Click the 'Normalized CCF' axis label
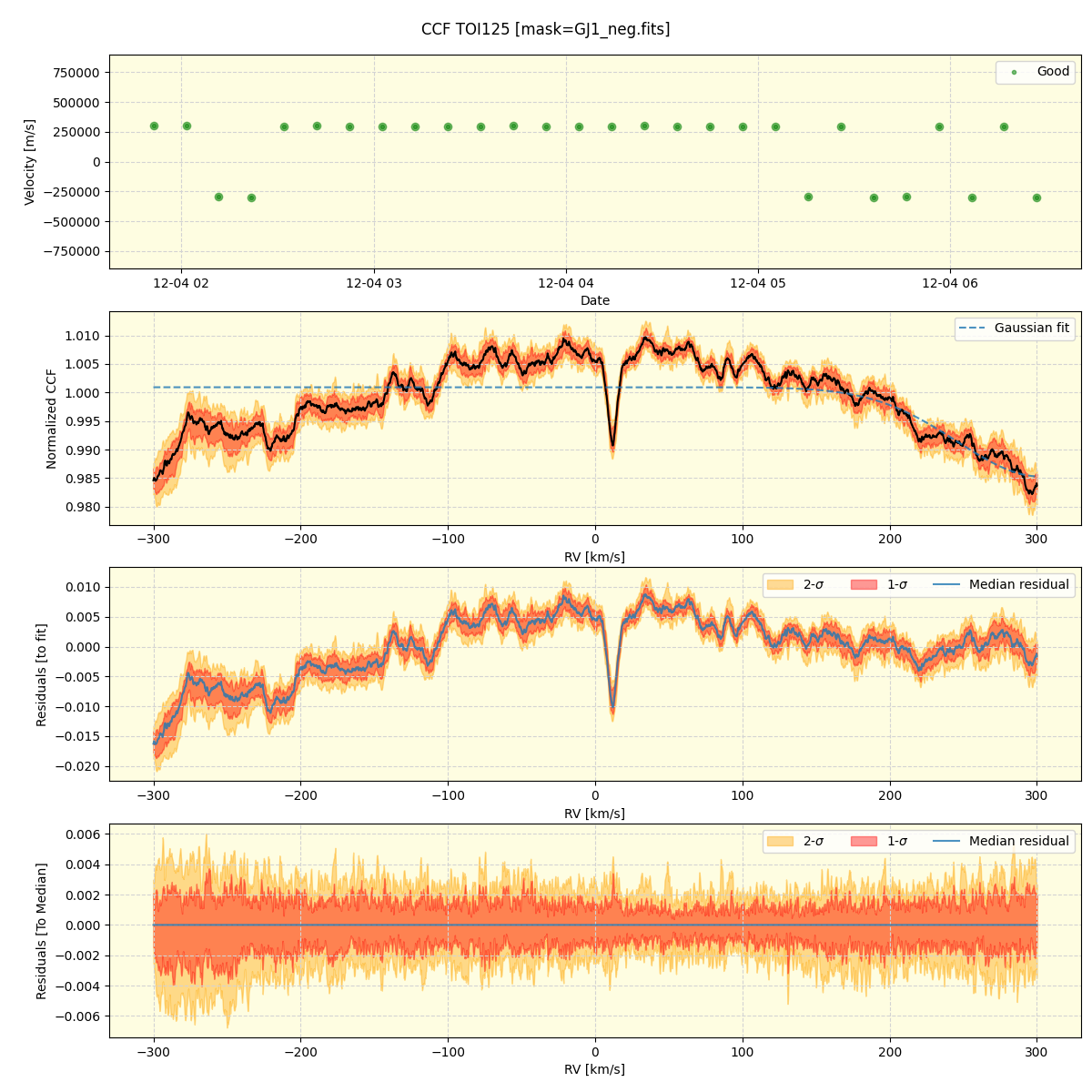 [x=52, y=419]
